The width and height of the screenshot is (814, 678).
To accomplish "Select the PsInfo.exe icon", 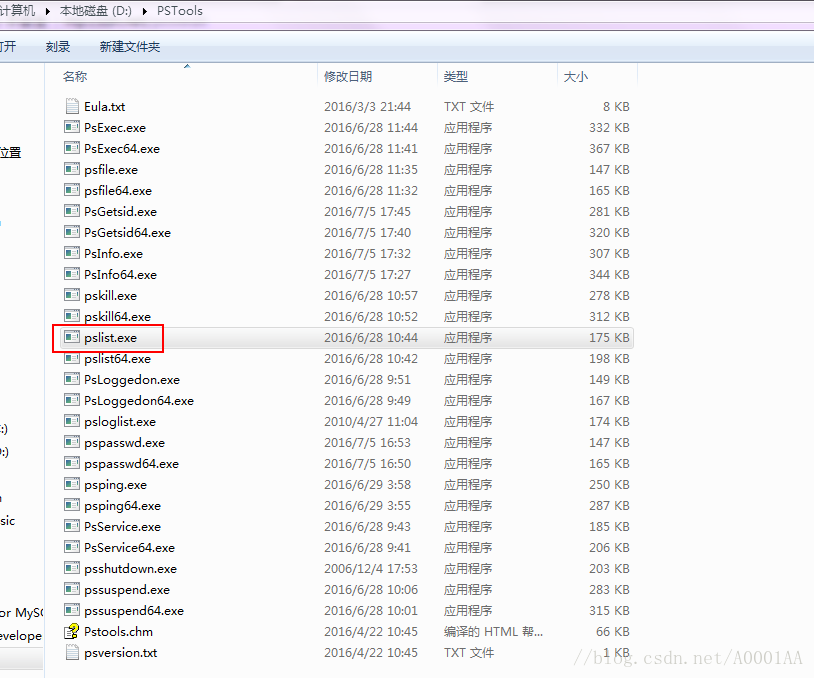I will point(72,253).
